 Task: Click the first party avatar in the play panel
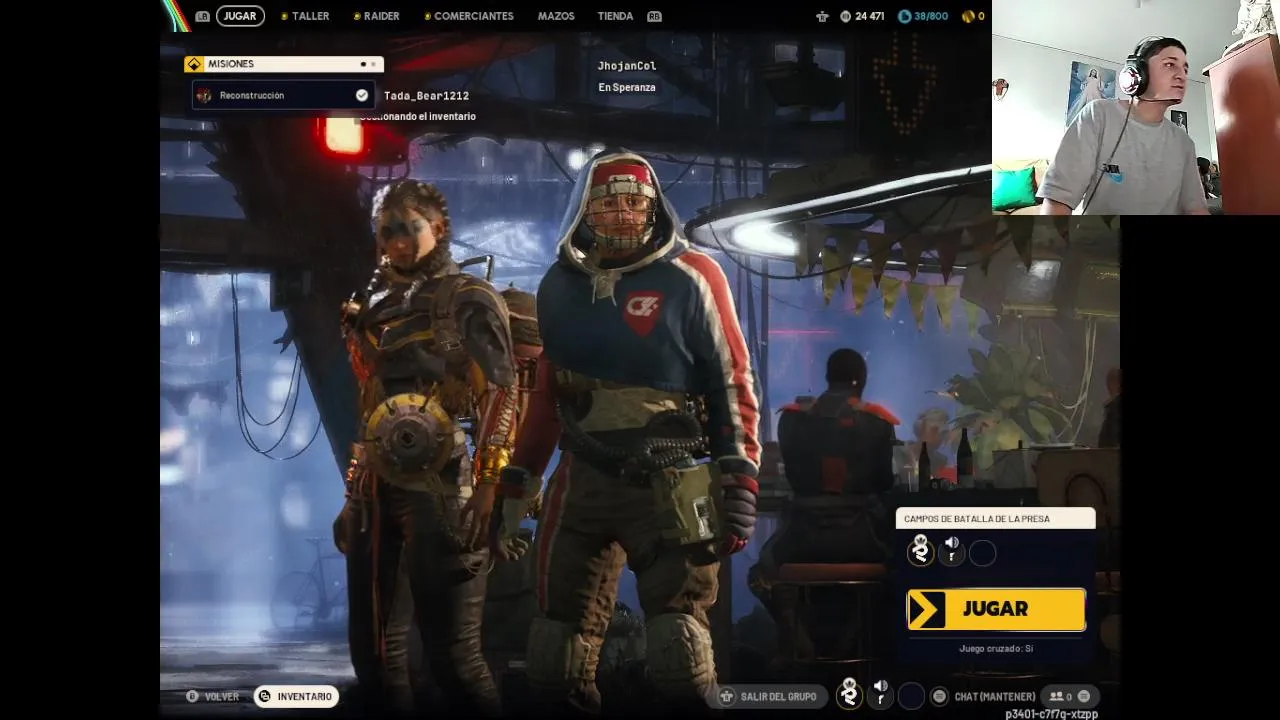pyautogui.click(x=920, y=551)
